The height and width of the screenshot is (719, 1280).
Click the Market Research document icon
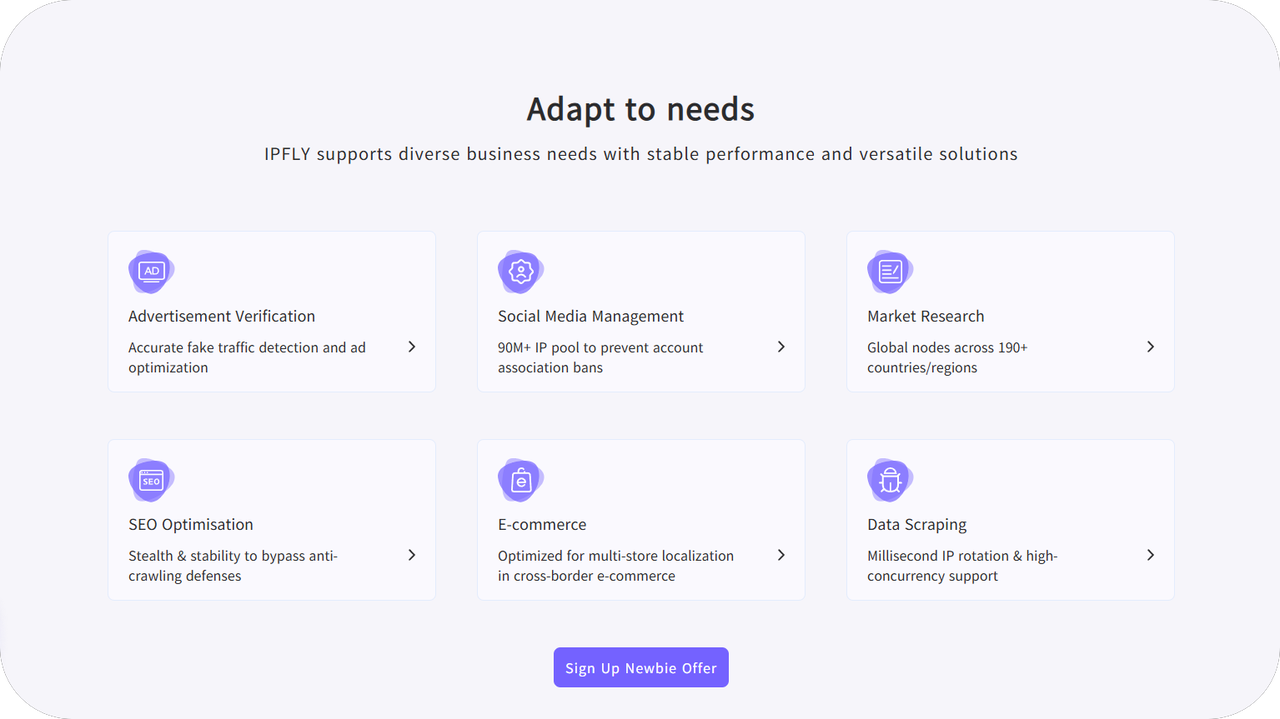pos(889,271)
